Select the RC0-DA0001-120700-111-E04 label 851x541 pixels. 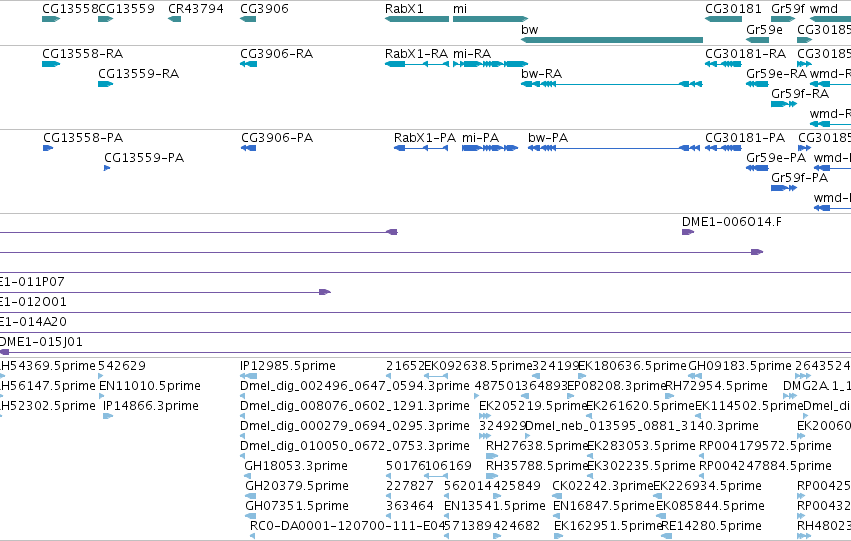[348, 526]
